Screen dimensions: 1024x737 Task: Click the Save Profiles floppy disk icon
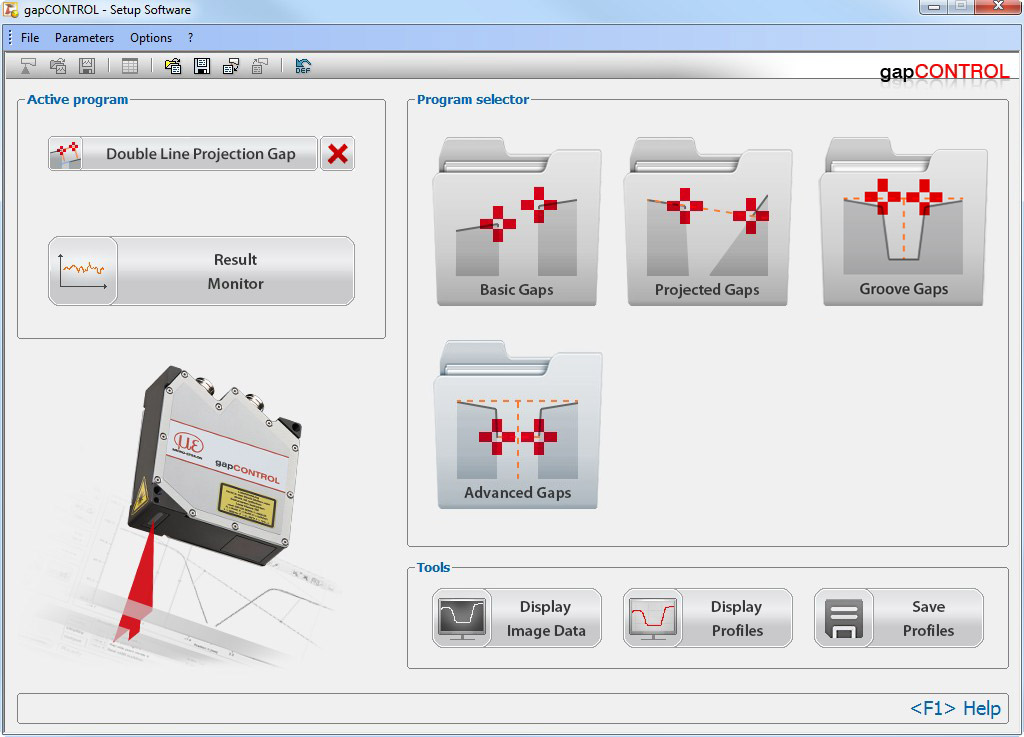point(844,618)
